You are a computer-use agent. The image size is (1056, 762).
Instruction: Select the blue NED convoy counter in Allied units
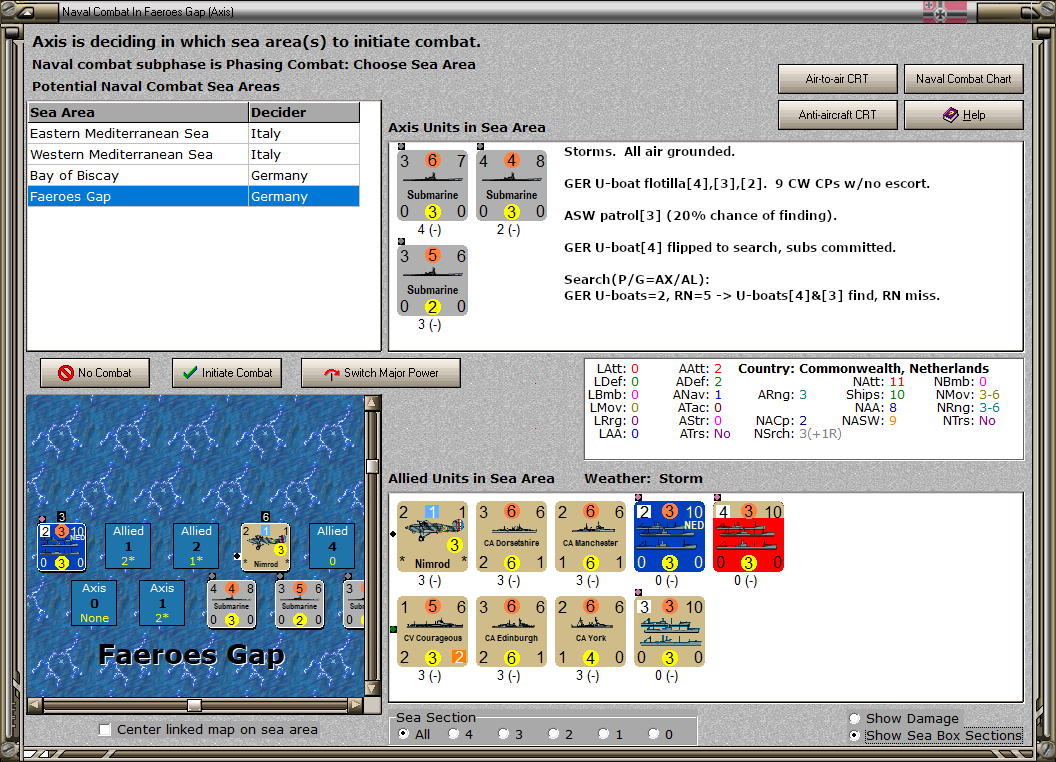click(669, 536)
